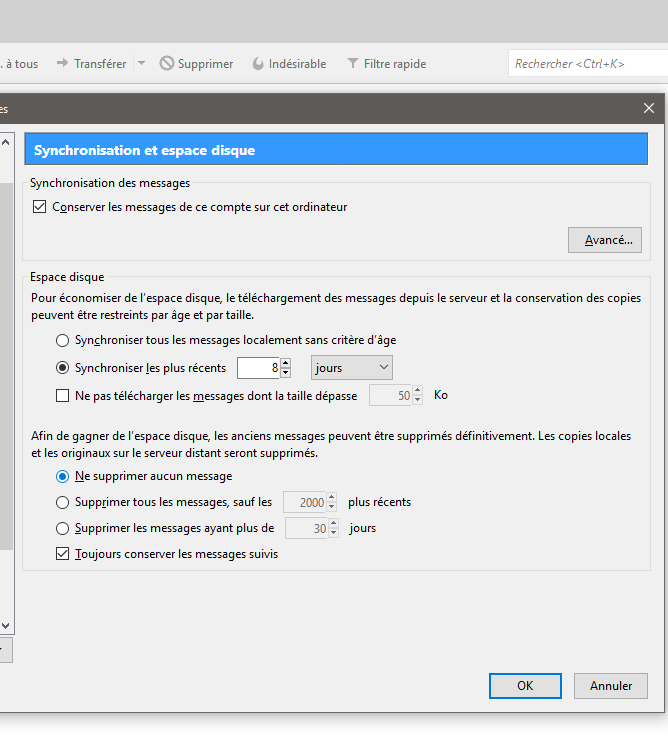Viewport: 668px width, 739px height.
Task: Open the dropdown arrow beside Transférer
Action: coord(141,63)
